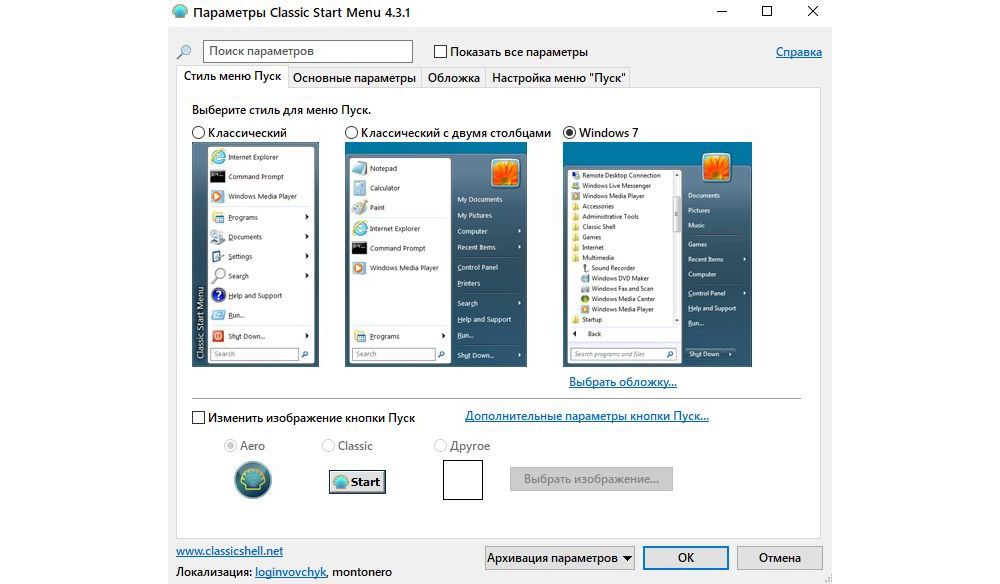Viewport: 1000px width, 584px height.
Task: Confirm settings with the OK button
Action: [x=686, y=558]
